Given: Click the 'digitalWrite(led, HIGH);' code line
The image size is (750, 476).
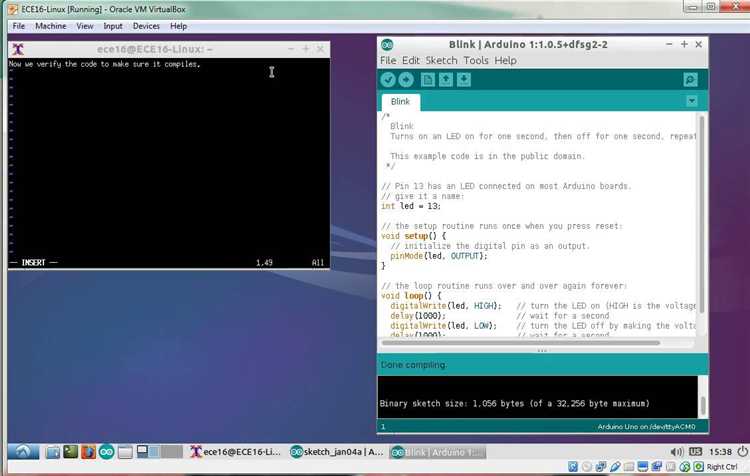Looking at the screenshot, I should click(446, 306).
